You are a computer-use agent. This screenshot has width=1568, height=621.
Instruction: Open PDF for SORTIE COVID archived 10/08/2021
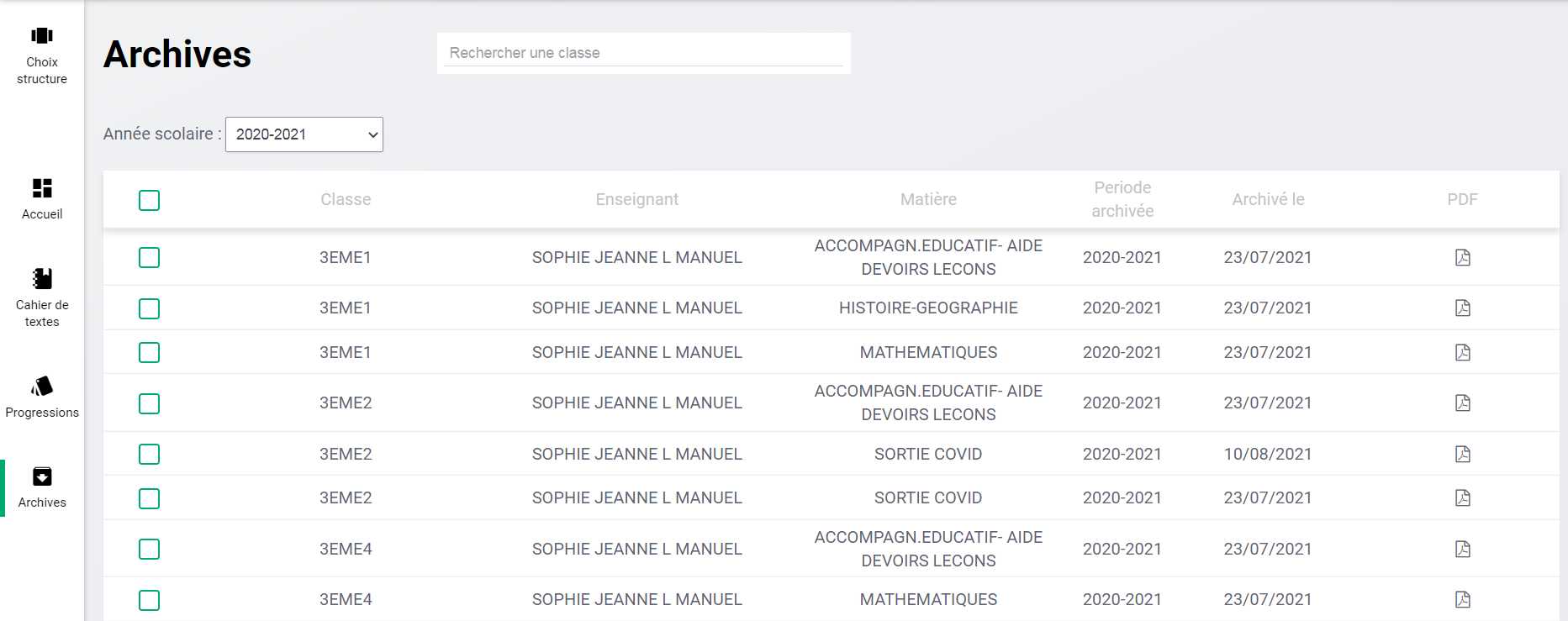(1463, 454)
